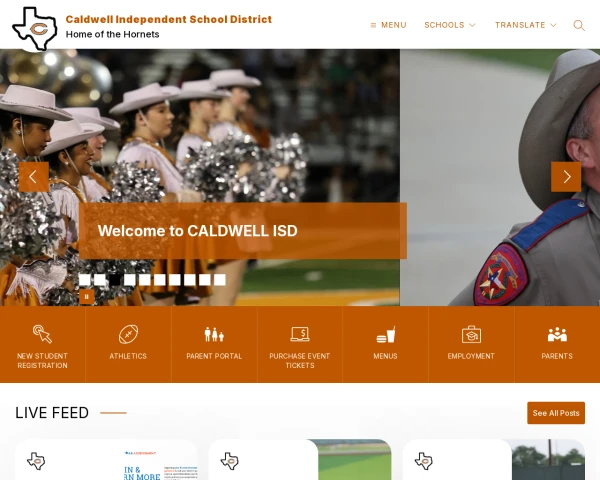This screenshot has height=480, width=600.
Task: Go to previous slide arrow
Action: (34, 177)
